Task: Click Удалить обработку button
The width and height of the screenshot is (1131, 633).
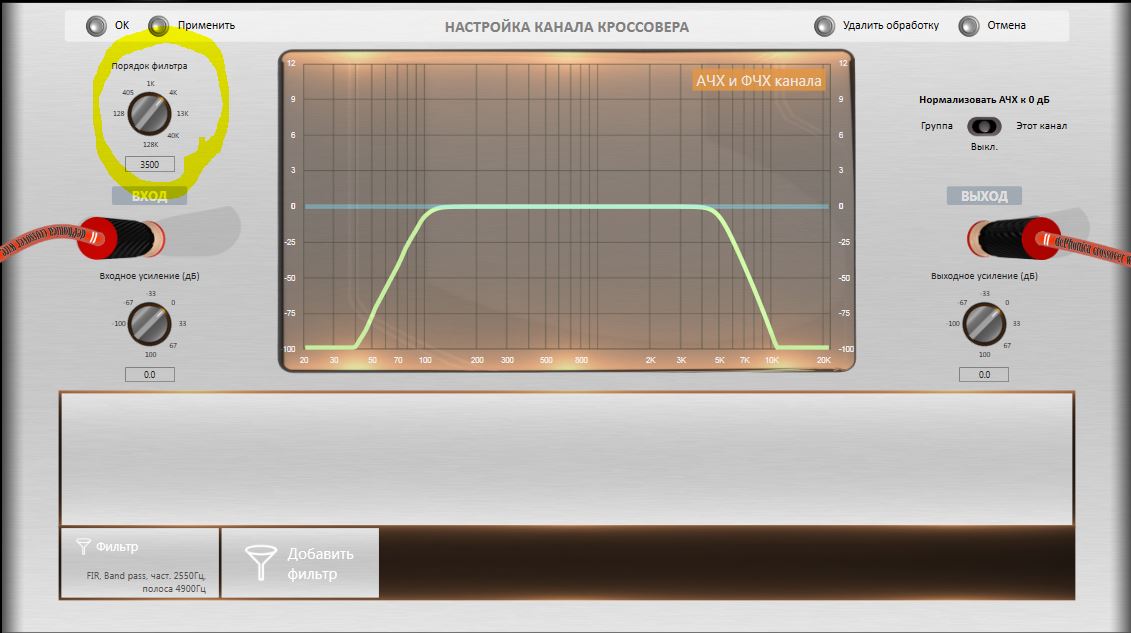Action: (x=877, y=25)
